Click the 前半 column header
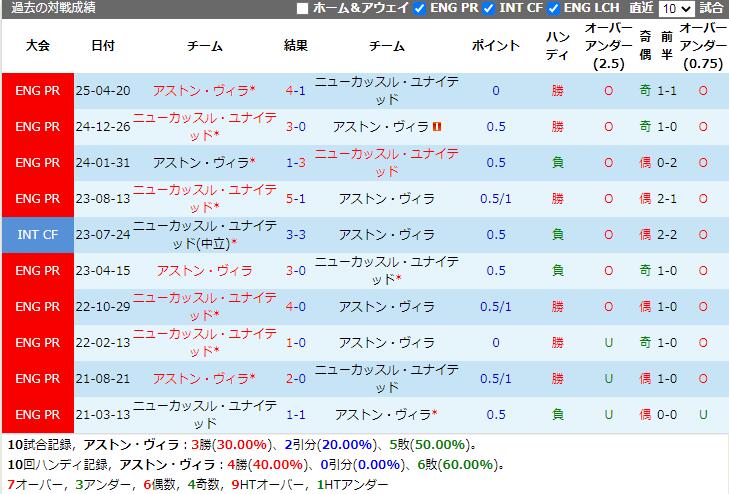The height and width of the screenshot is (494, 729). (667, 46)
